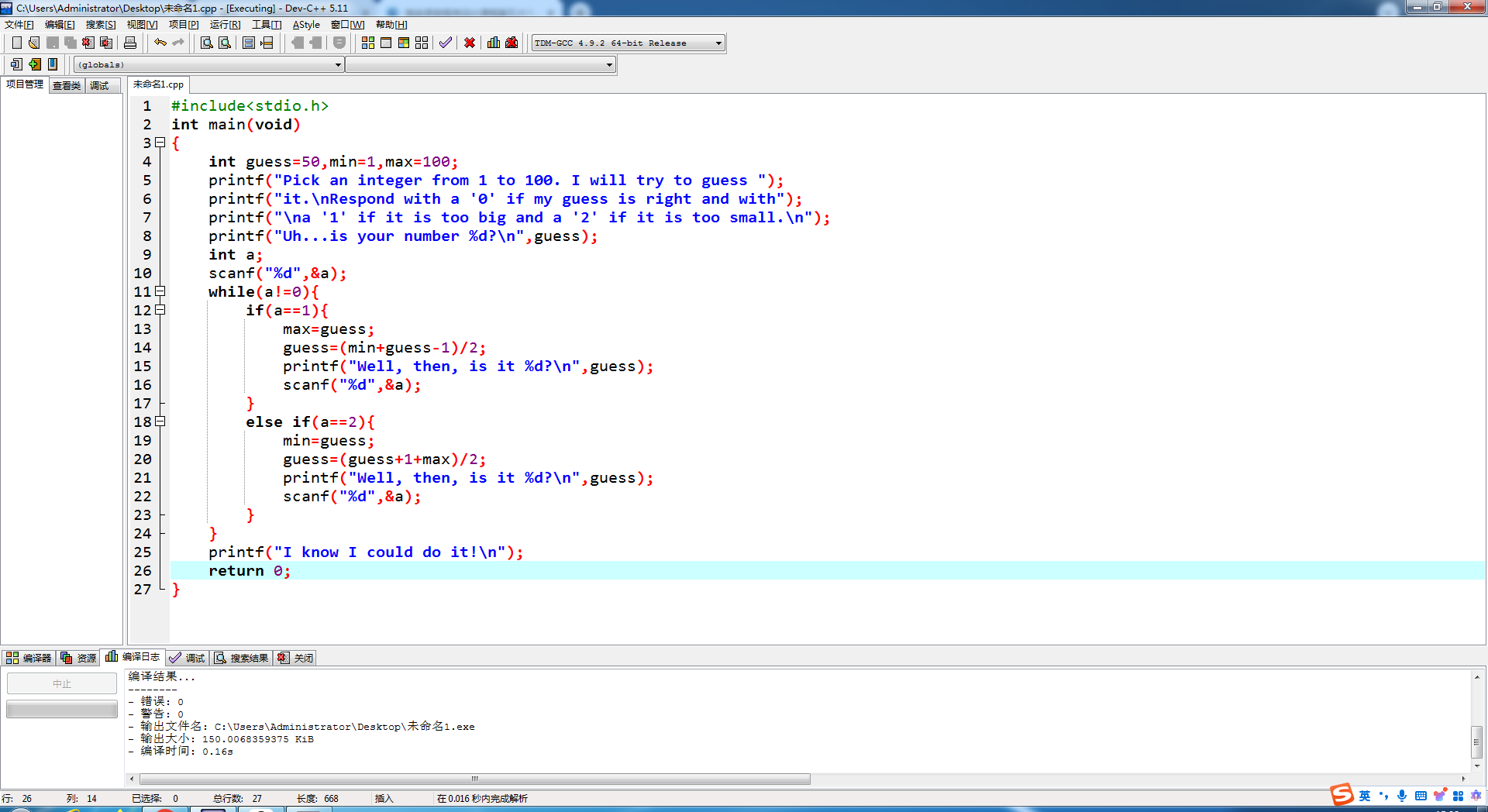The height and width of the screenshot is (812, 1488).
Task: Switch to the 编译器 bottom tab
Action: point(29,658)
